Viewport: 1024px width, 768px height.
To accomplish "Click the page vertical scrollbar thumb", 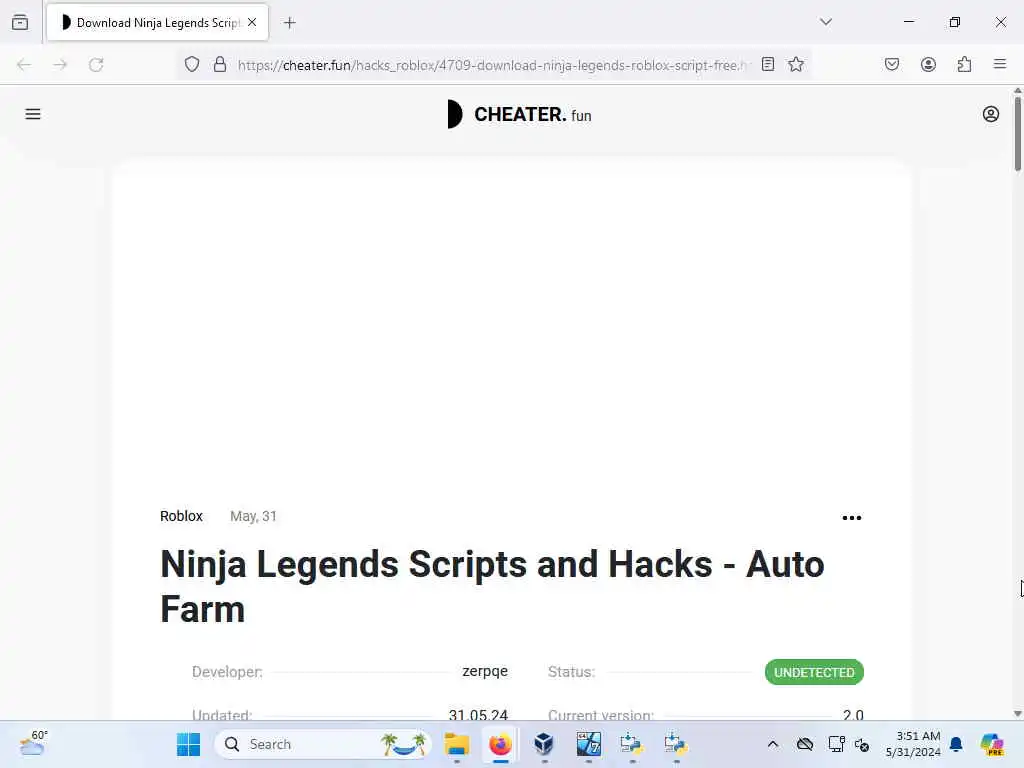I will click(1017, 134).
